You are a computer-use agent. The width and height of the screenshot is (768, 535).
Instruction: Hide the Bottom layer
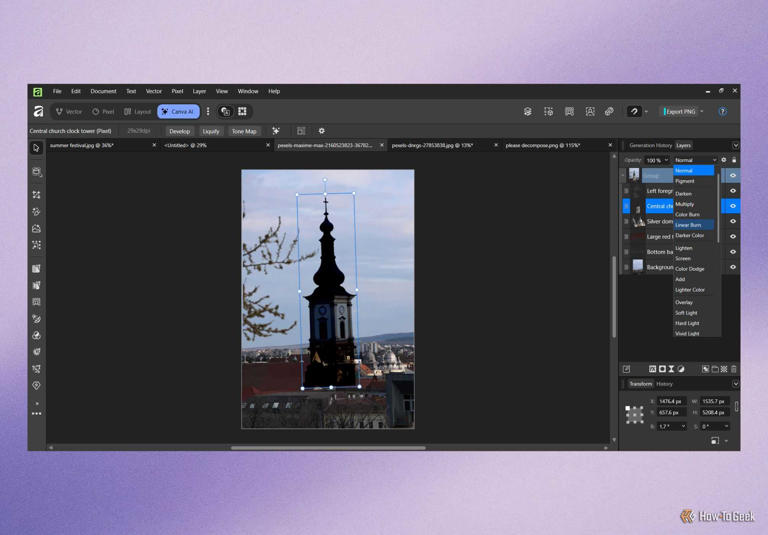733,252
